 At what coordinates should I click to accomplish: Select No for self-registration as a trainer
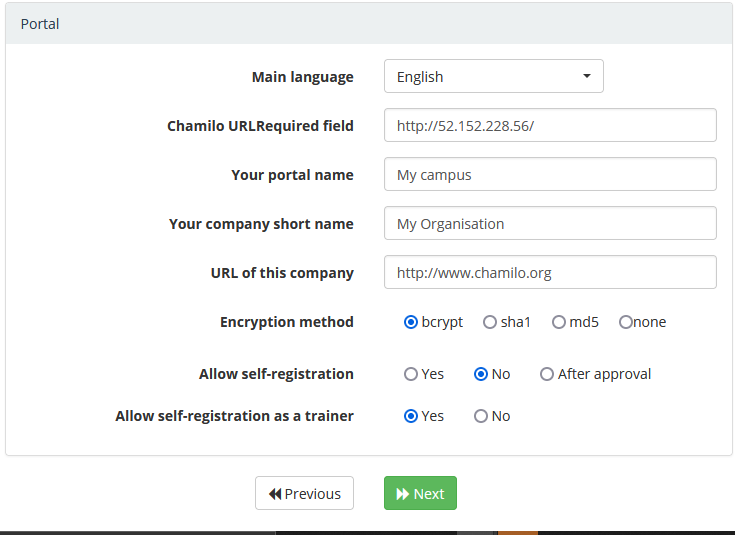tap(481, 416)
